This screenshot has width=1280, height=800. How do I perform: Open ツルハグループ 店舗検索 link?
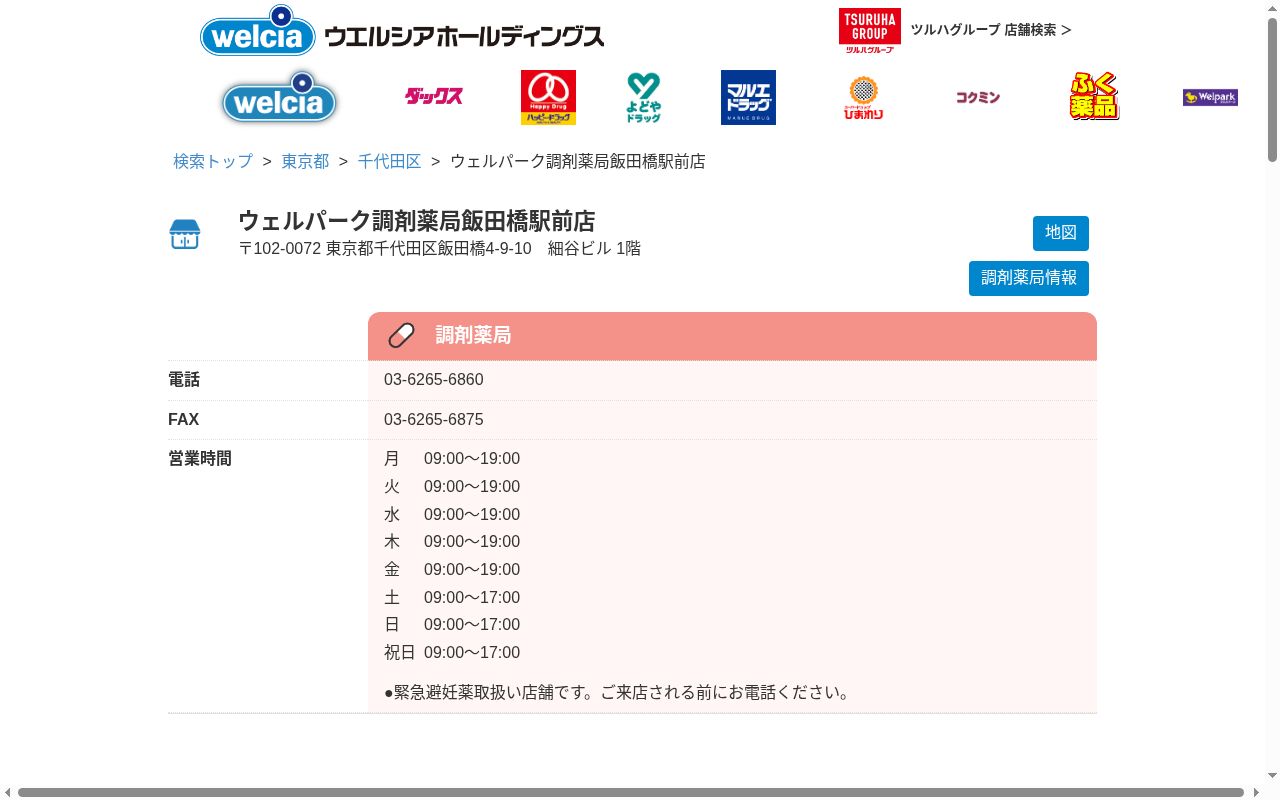point(990,30)
